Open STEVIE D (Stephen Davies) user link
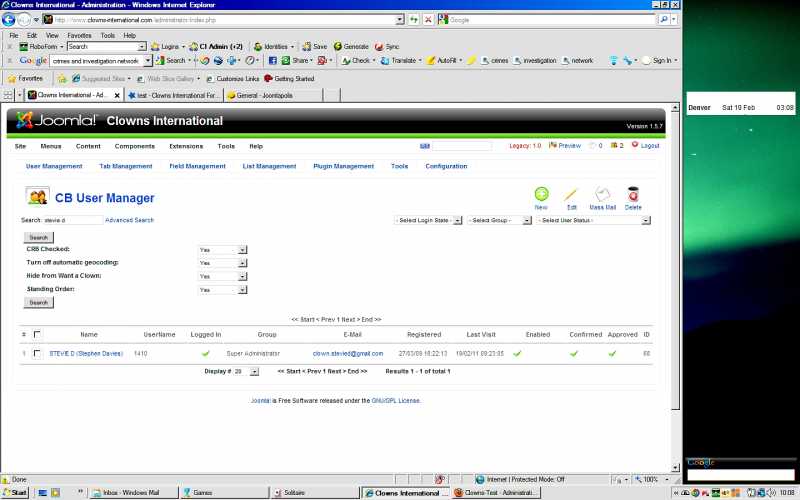This screenshot has width=800, height=500. 86,354
